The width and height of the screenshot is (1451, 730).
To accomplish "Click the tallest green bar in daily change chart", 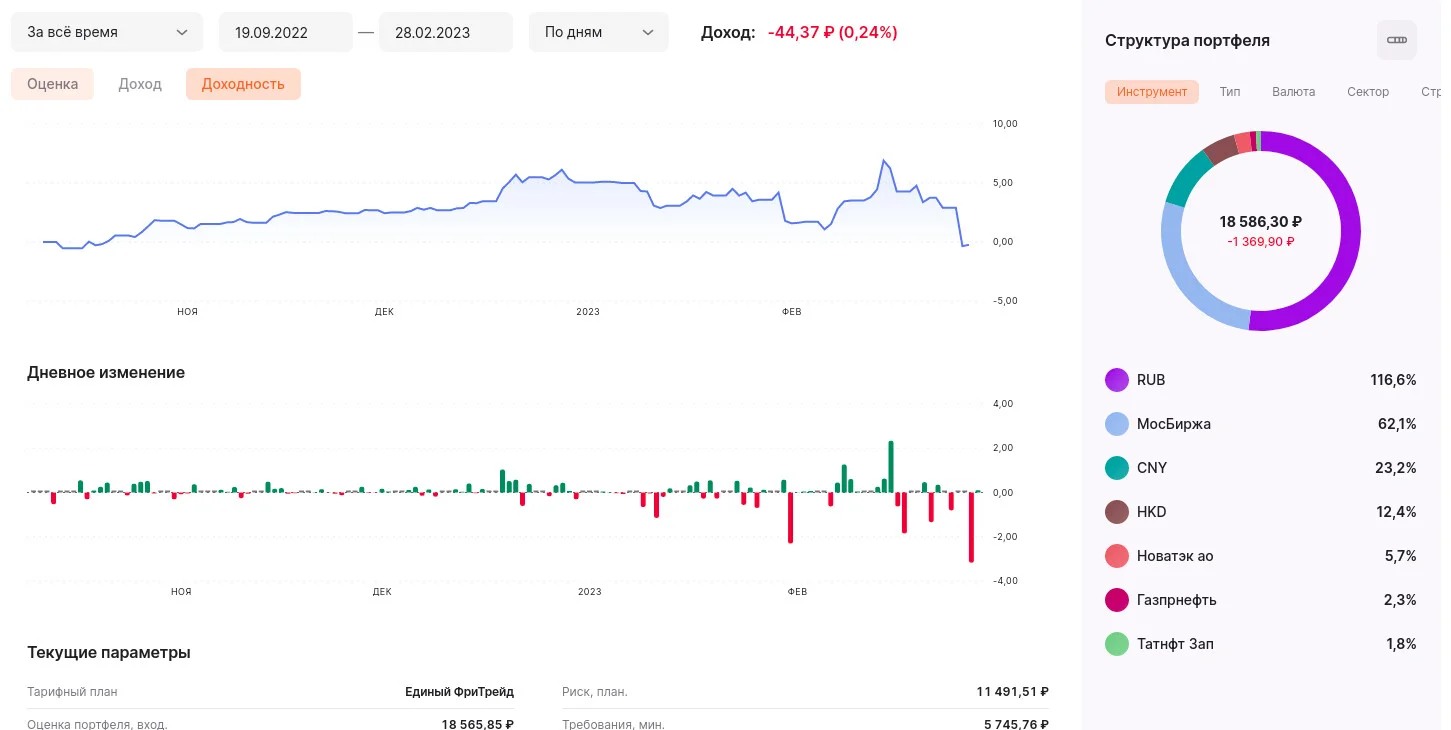I will pyautogui.click(x=890, y=466).
